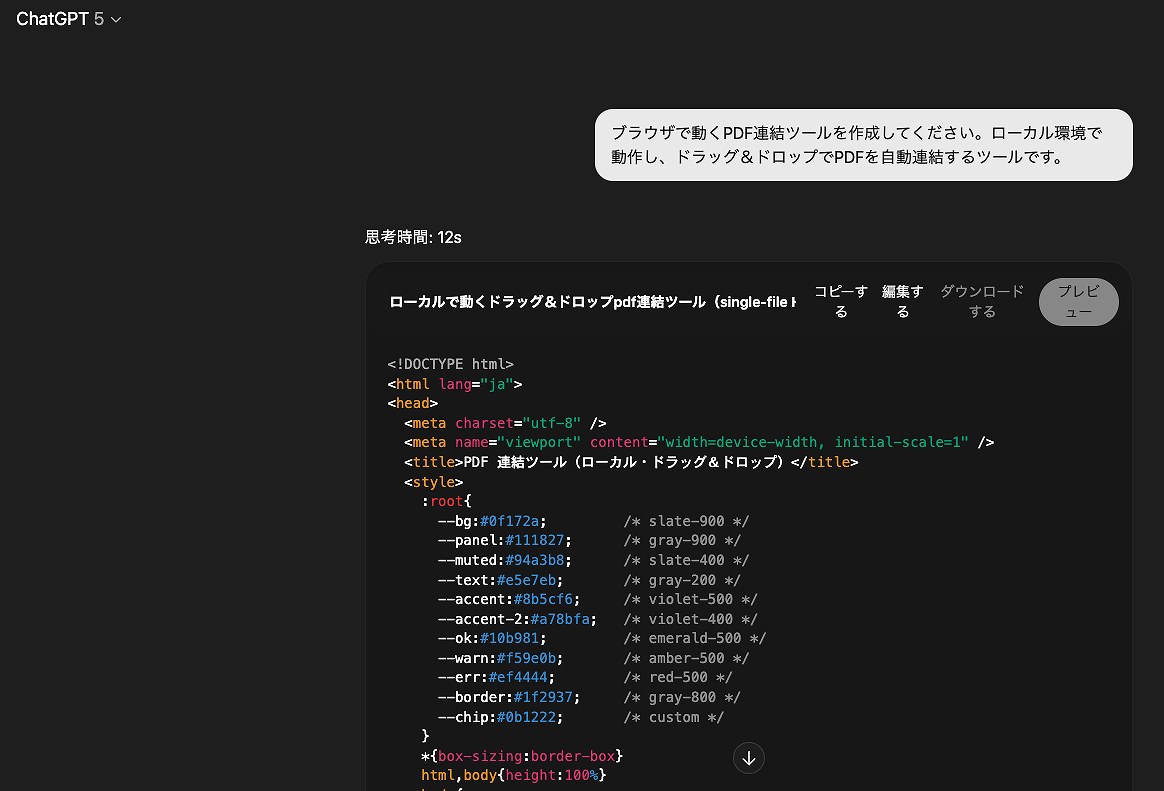1164x791 pixels.
Task: Click the ダウンロードする option
Action: pos(982,301)
